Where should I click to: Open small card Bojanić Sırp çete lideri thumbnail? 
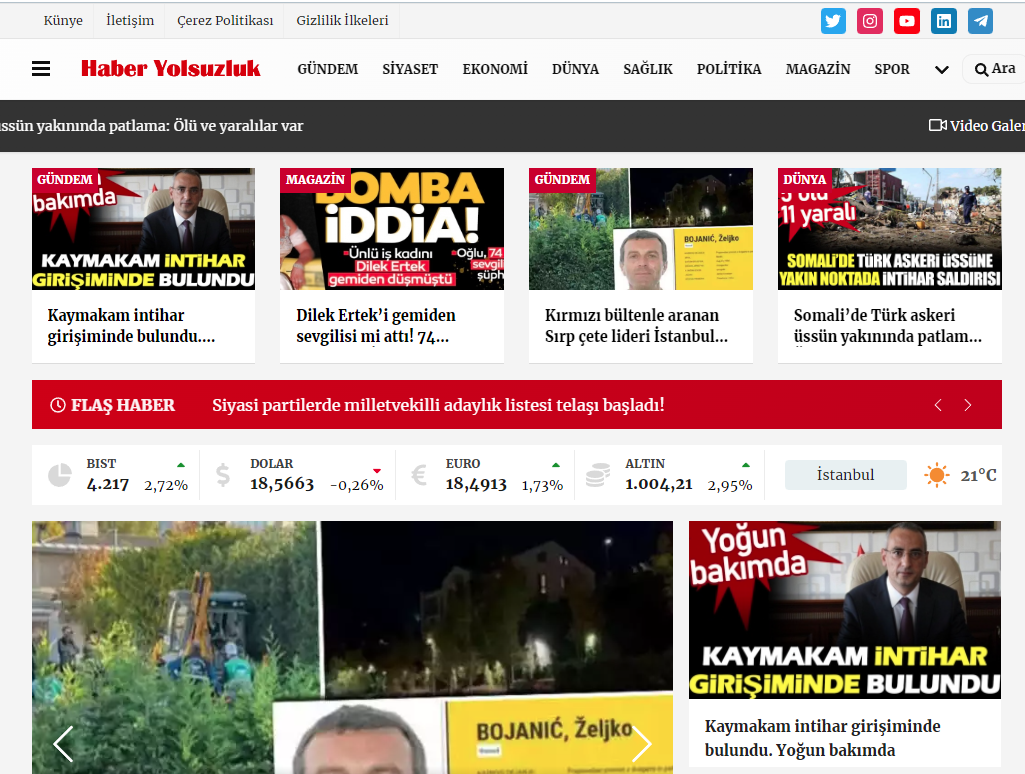(x=641, y=229)
